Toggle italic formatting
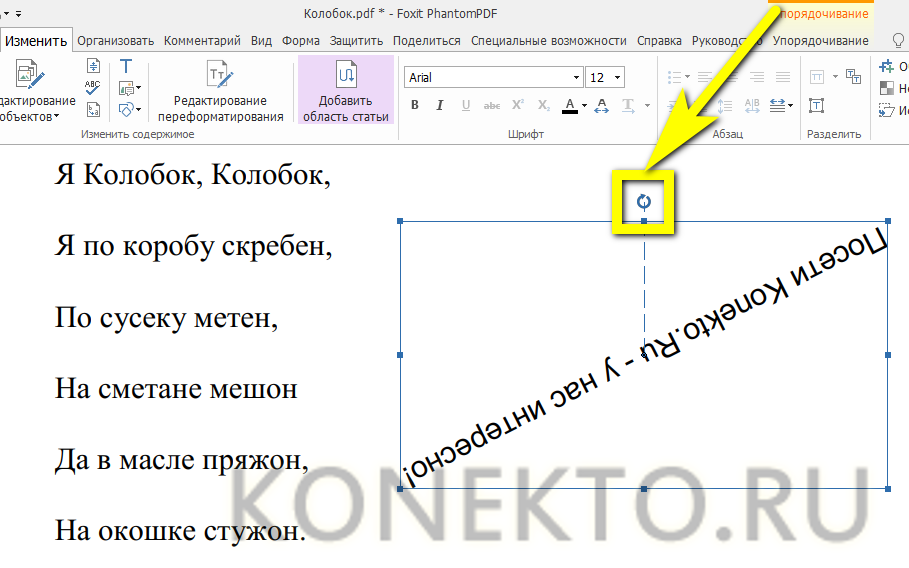Image resolution: width=909 pixels, height=568 pixels. (x=440, y=105)
